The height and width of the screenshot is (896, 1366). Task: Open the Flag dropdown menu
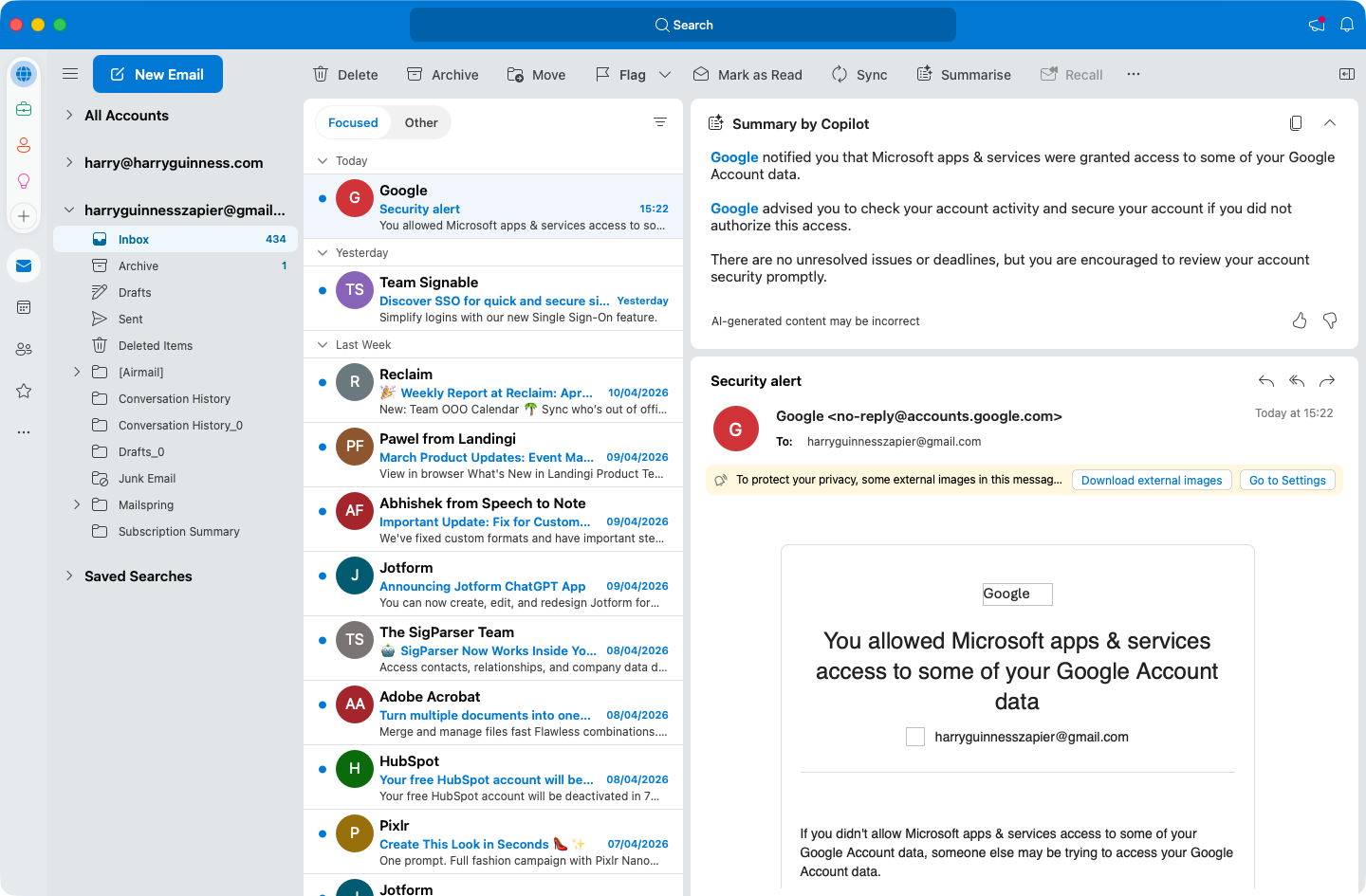pyautogui.click(x=665, y=73)
